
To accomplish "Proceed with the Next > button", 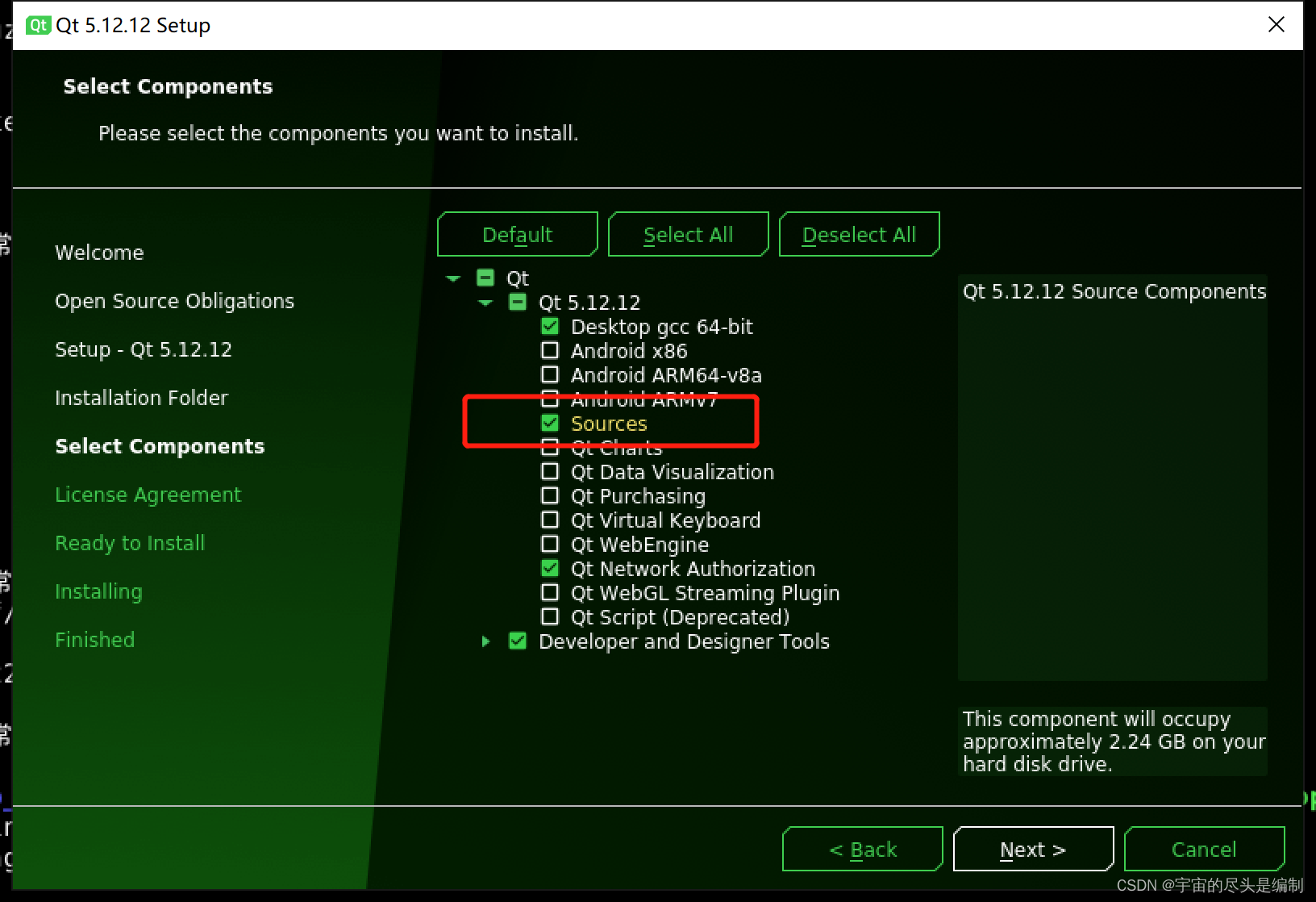I will coord(1034,850).
